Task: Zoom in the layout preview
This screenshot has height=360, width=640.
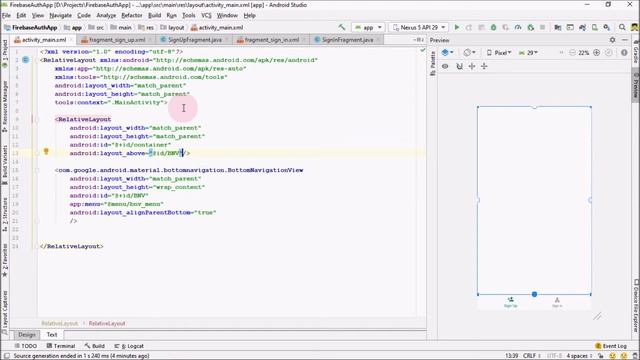Action: pos(596,53)
